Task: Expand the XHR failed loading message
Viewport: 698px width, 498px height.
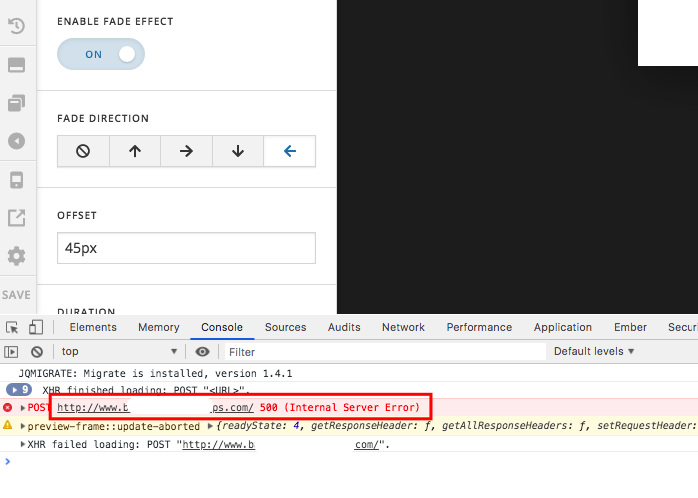Action: (x=22, y=445)
